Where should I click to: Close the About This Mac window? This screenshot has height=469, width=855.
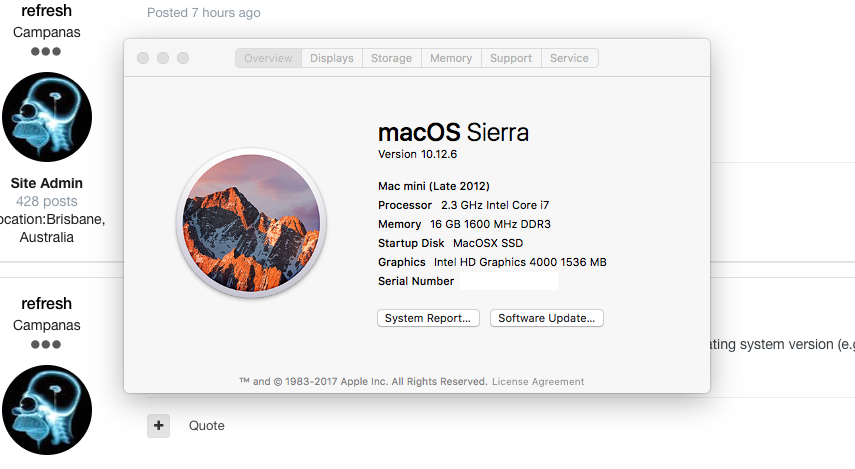[x=143, y=58]
